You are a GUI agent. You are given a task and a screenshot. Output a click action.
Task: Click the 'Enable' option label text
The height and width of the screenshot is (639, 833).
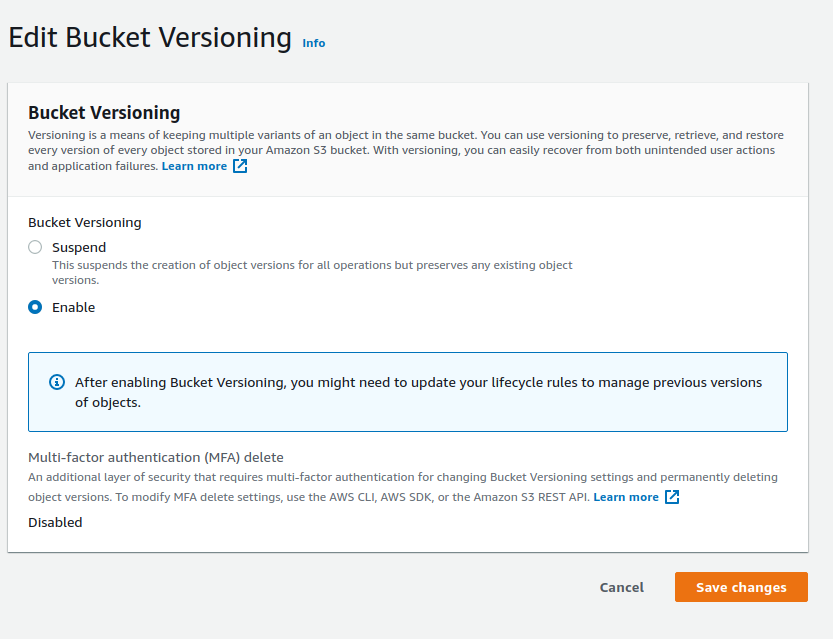(x=73, y=307)
